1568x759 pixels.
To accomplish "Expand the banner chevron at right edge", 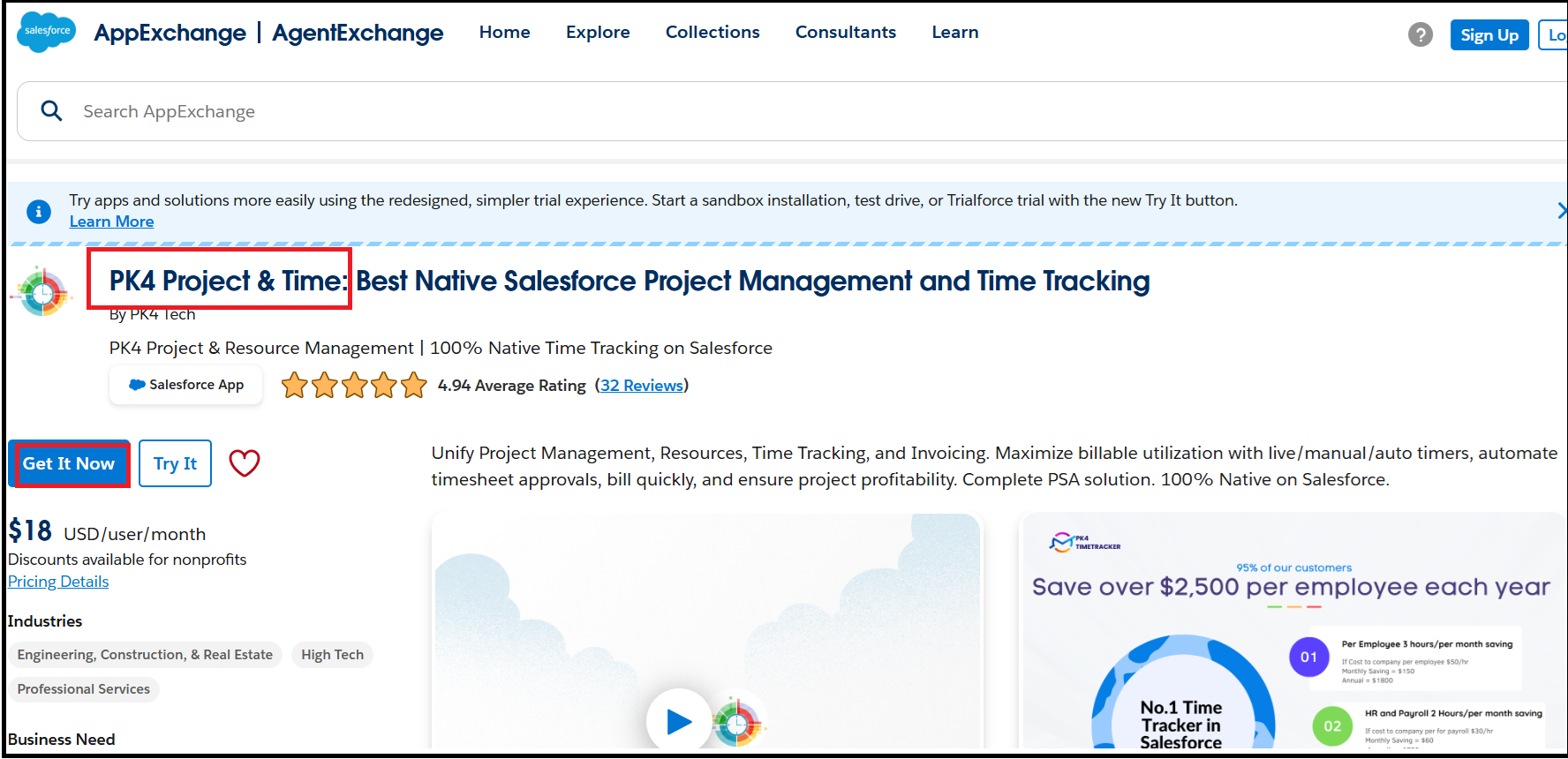I will point(1561,210).
